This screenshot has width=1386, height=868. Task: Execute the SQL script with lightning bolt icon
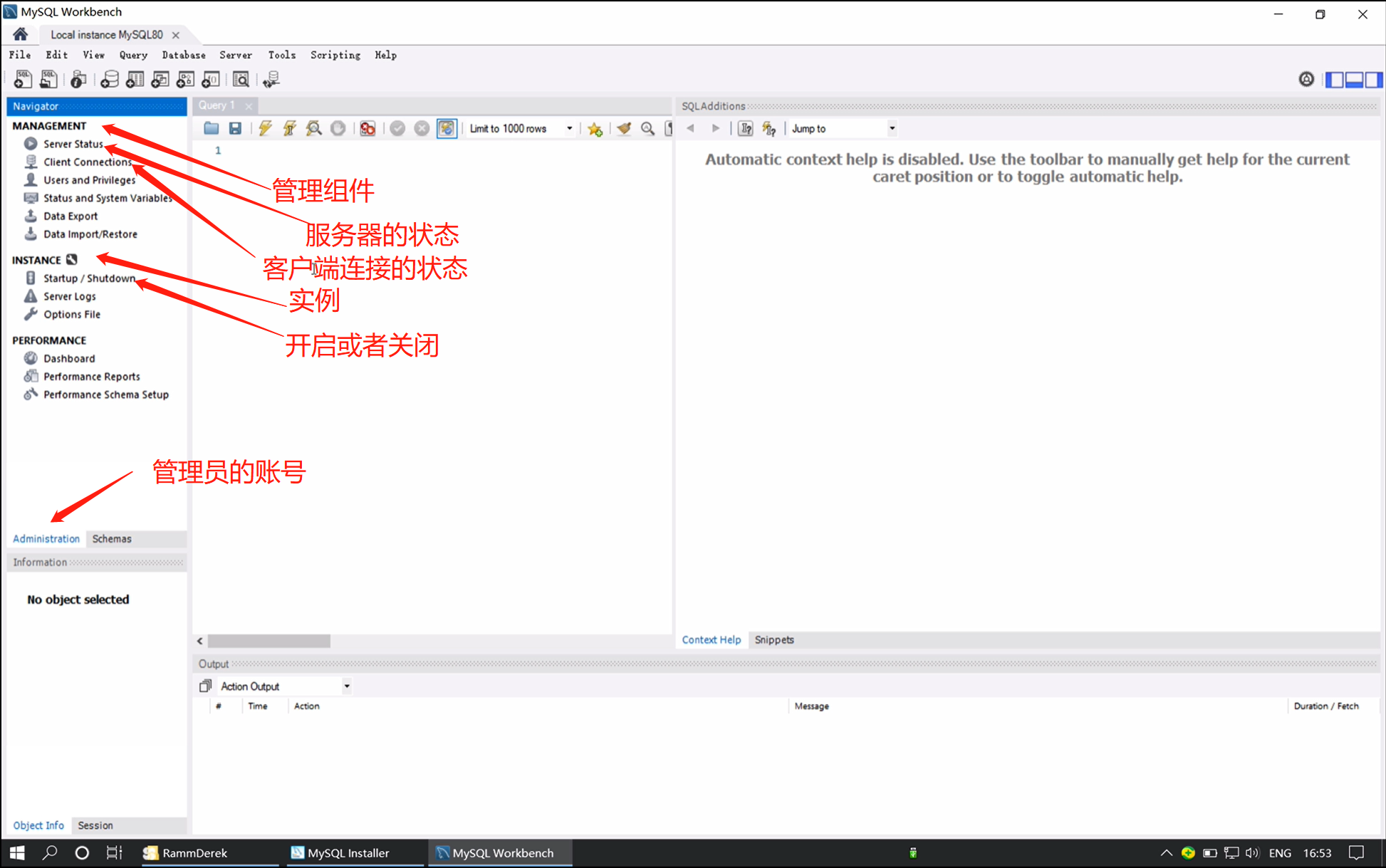[x=265, y=128]
